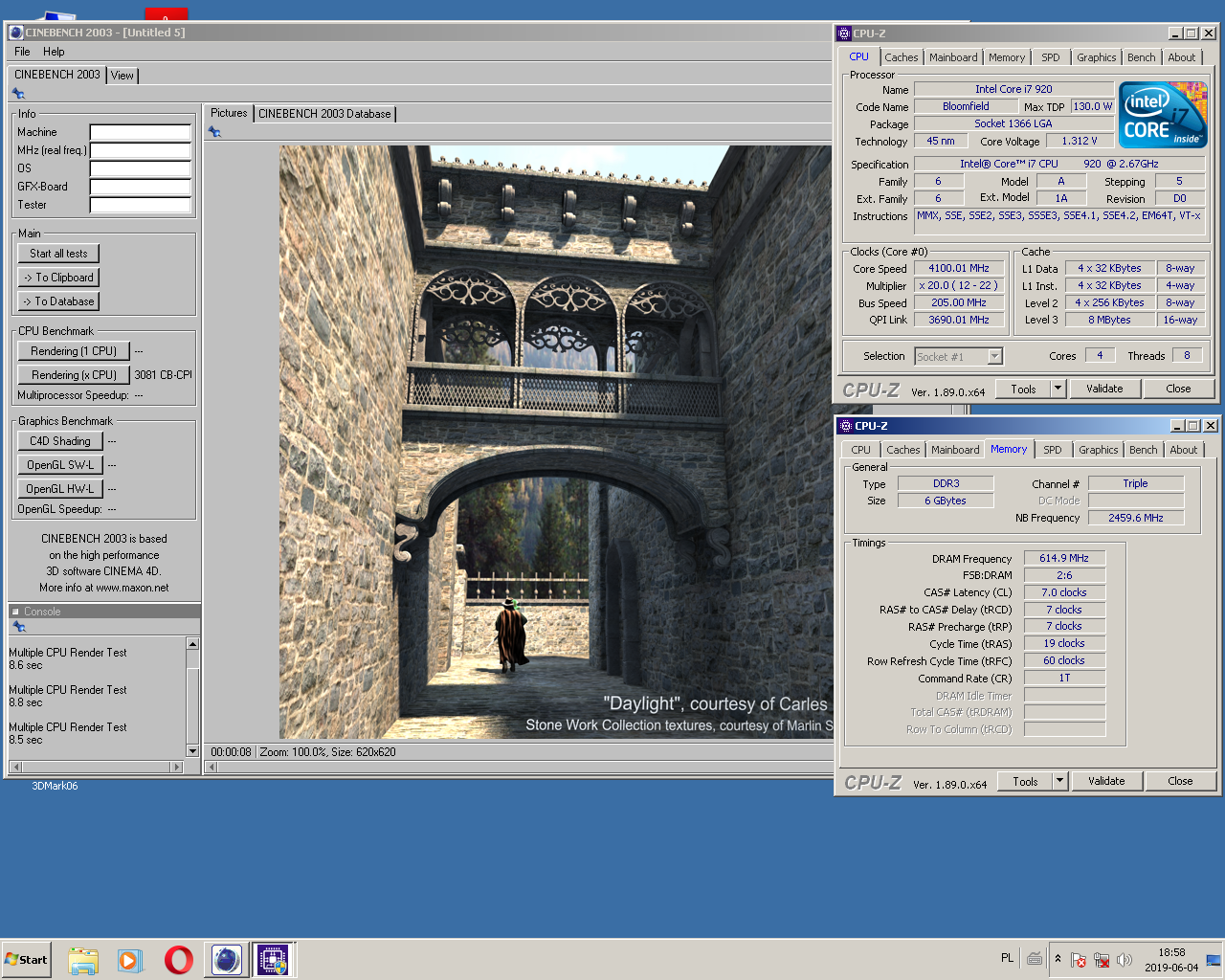The height and width of the screenshot is (980, 1225).
Task: Click the keyboard icon next to the PL language indicator
Action: click(x=1035, y=958)
